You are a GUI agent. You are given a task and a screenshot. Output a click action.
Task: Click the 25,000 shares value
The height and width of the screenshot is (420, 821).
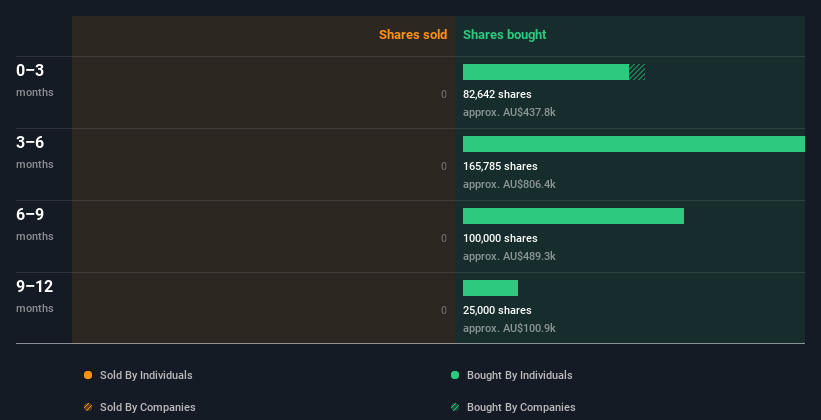click(x=497, y=310)
